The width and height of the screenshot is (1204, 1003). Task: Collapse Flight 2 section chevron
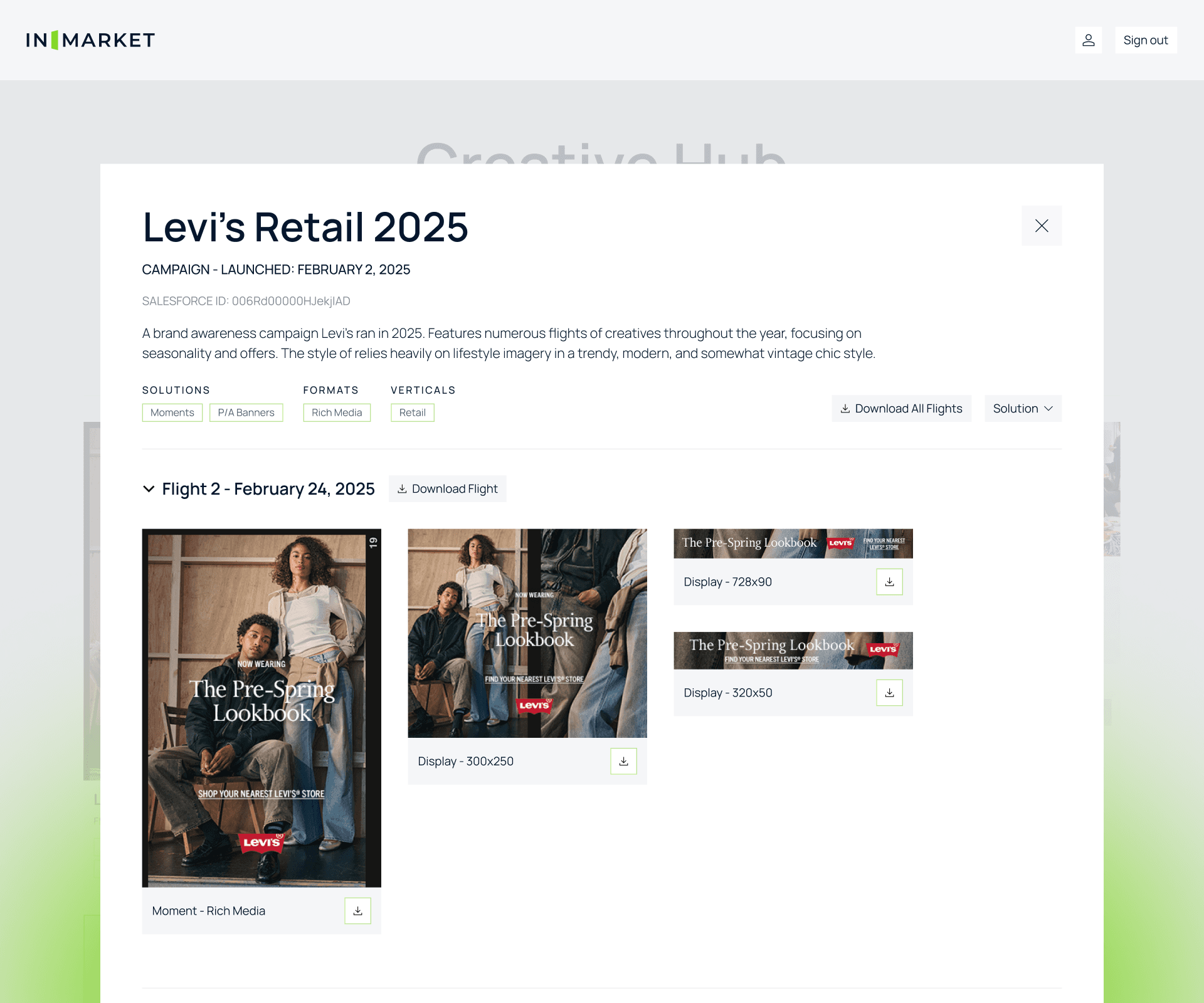coord(149,489)
